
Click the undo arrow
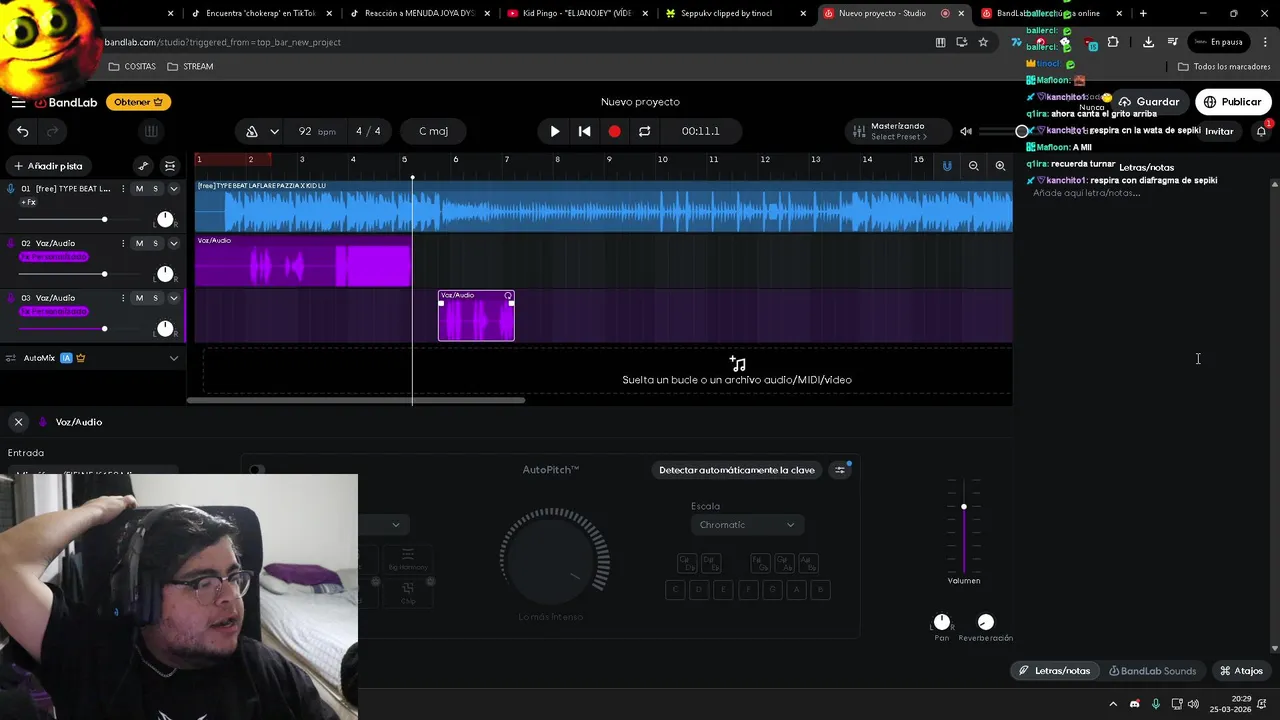tap(23, 131)
